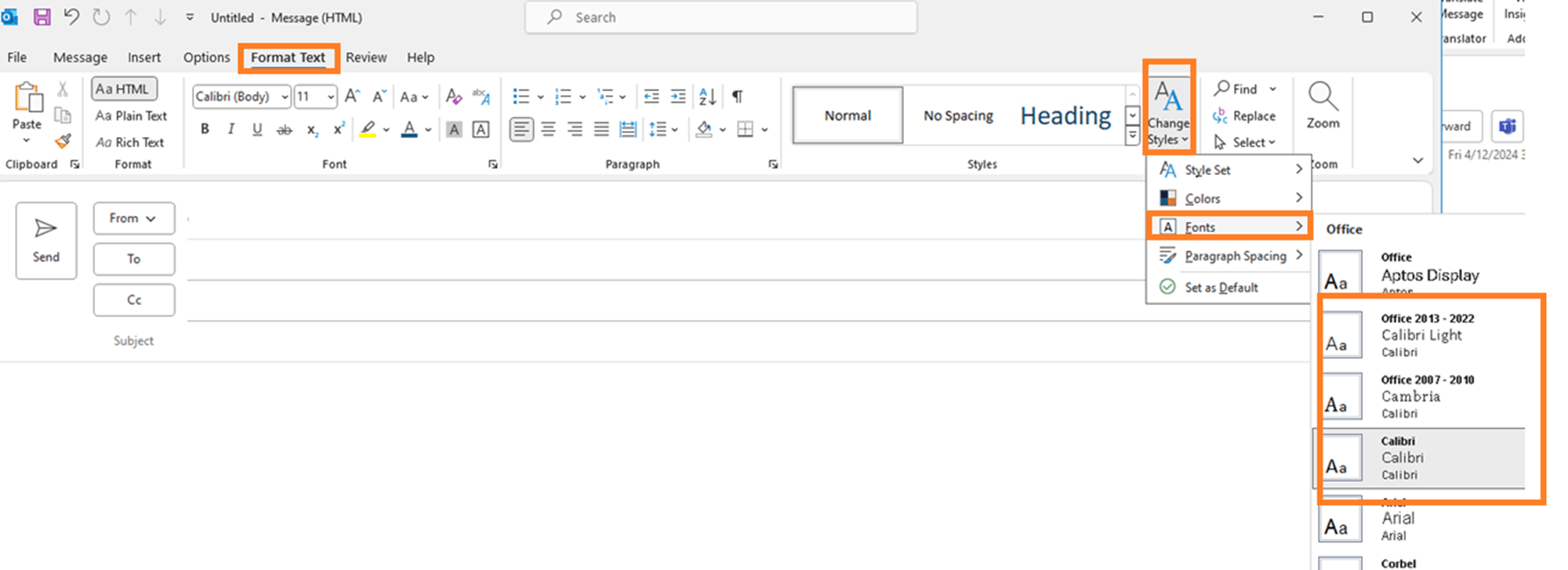Expand the Styles gallery More arrow
1568x570 pixels.
click(1132, 137)
